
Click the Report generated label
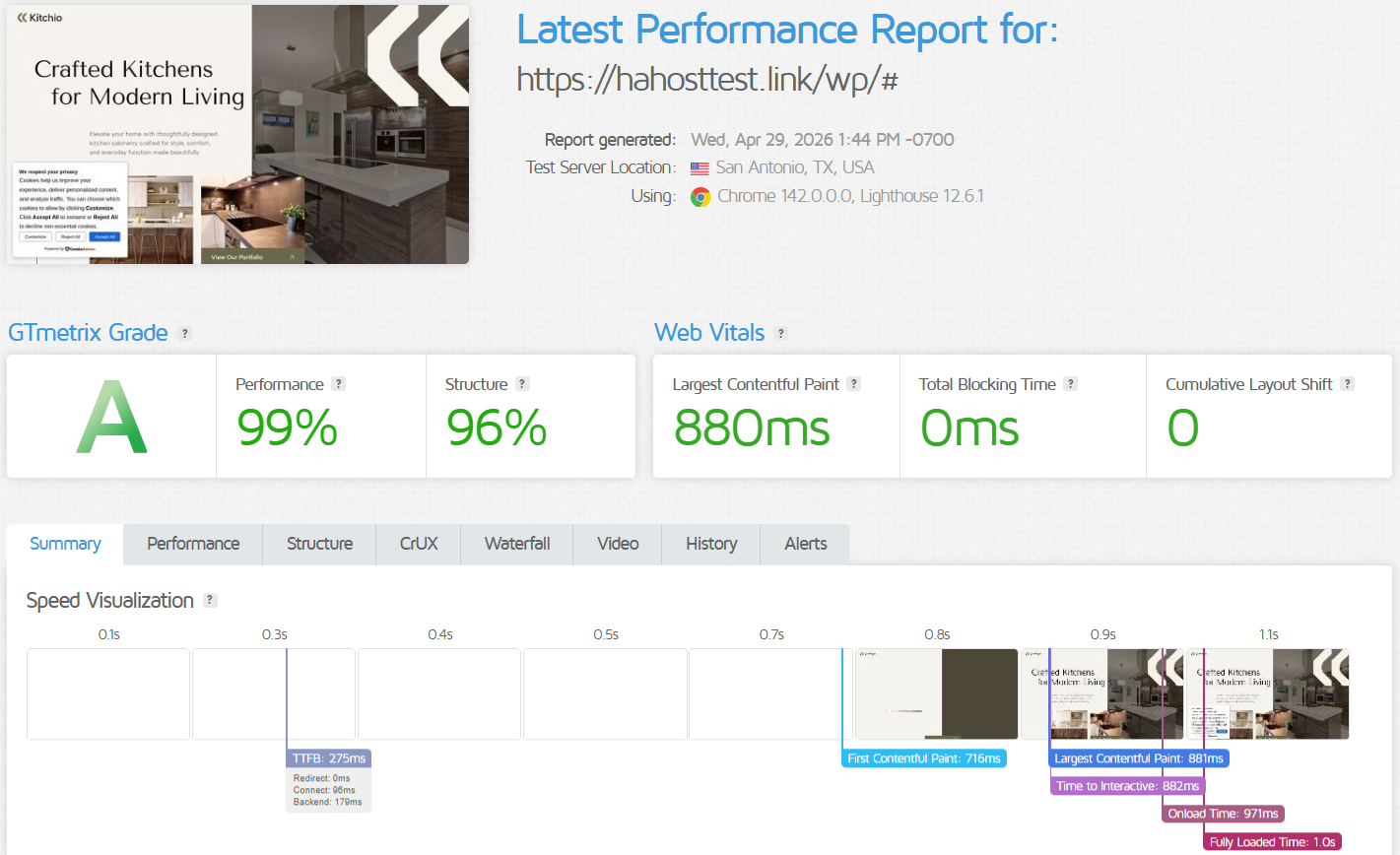[x=610, y=140]
